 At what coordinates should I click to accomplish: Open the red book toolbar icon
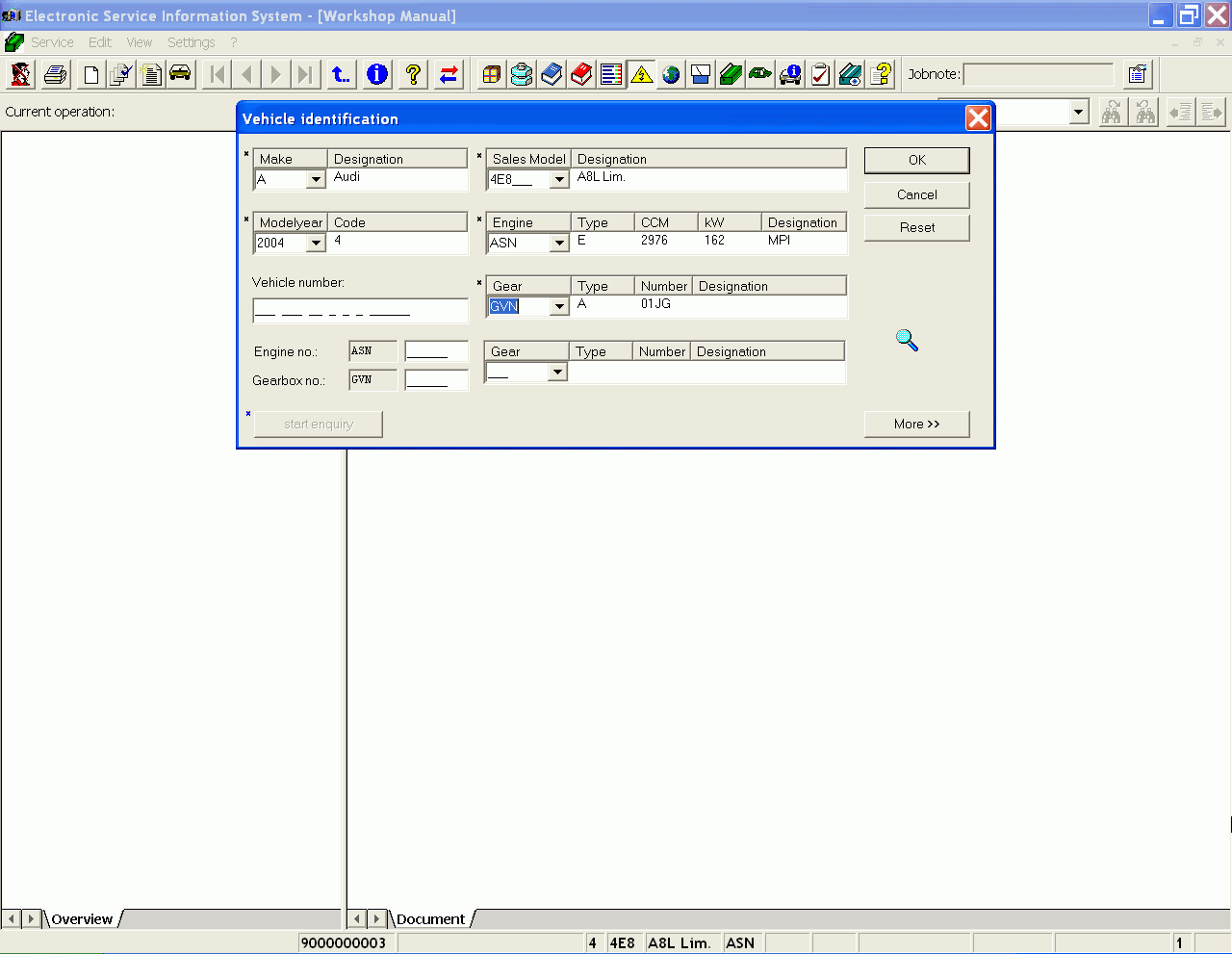click(581, 74)
